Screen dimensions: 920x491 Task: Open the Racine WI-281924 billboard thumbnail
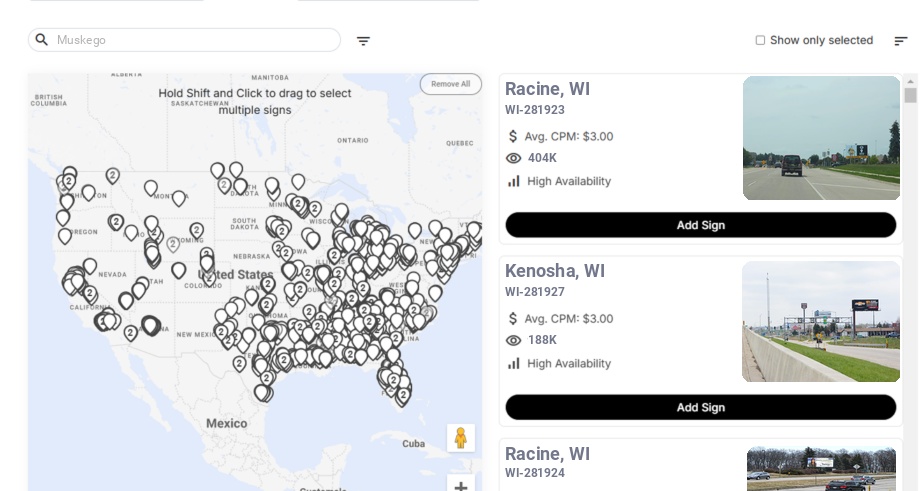point(821,469)
